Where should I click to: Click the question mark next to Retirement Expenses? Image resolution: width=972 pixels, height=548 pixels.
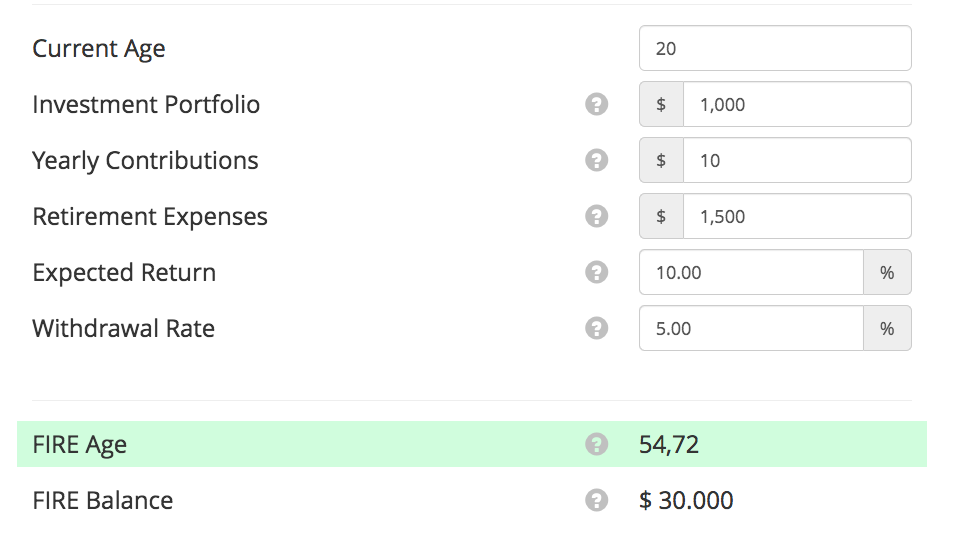597,216
